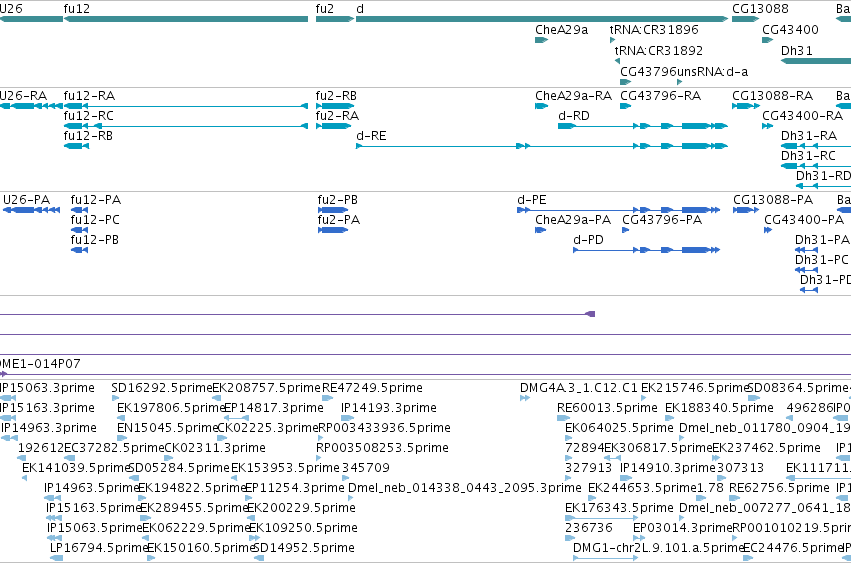Viewport: 851px width, 563px height.
Task: Click the EP03014.3prime EST label
Action: pyautogui.click(x=683, y=528)
